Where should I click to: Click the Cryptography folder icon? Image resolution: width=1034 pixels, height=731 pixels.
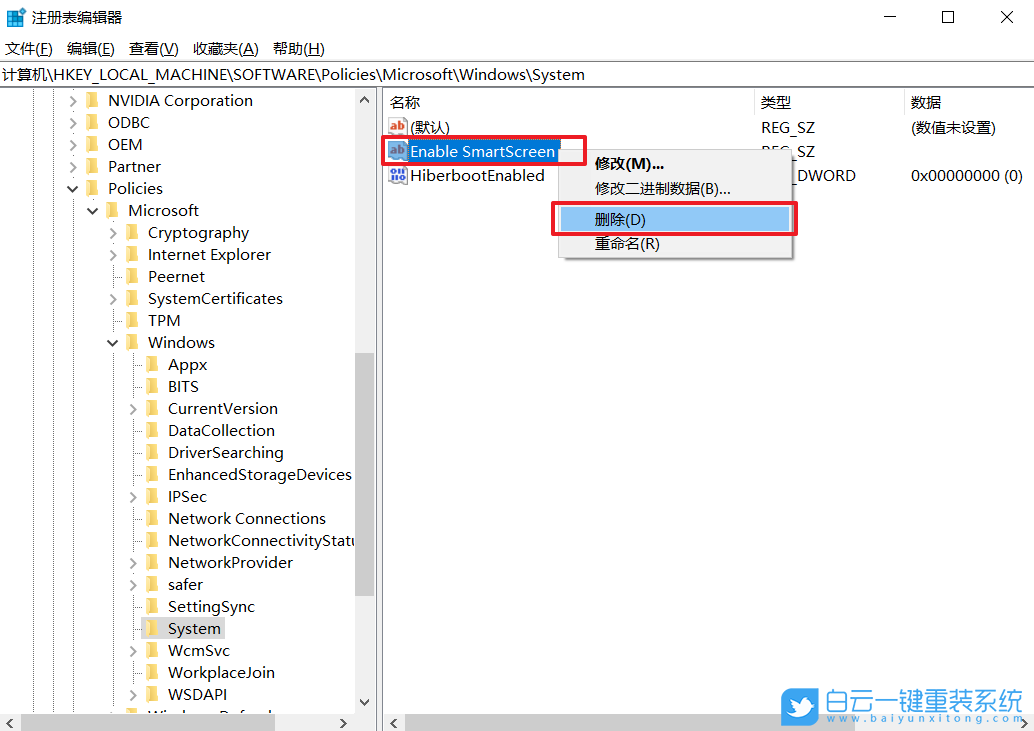135,232
